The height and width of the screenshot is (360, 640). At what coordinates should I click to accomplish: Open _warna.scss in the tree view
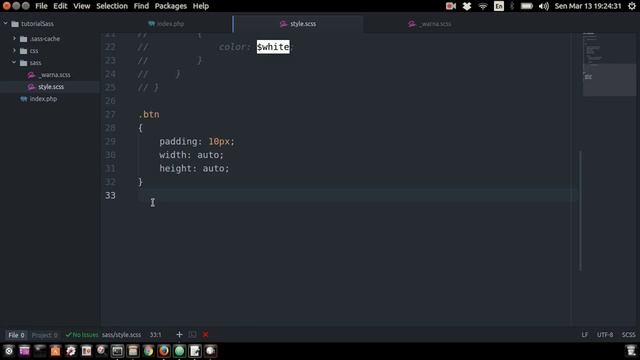pos(55,75)
